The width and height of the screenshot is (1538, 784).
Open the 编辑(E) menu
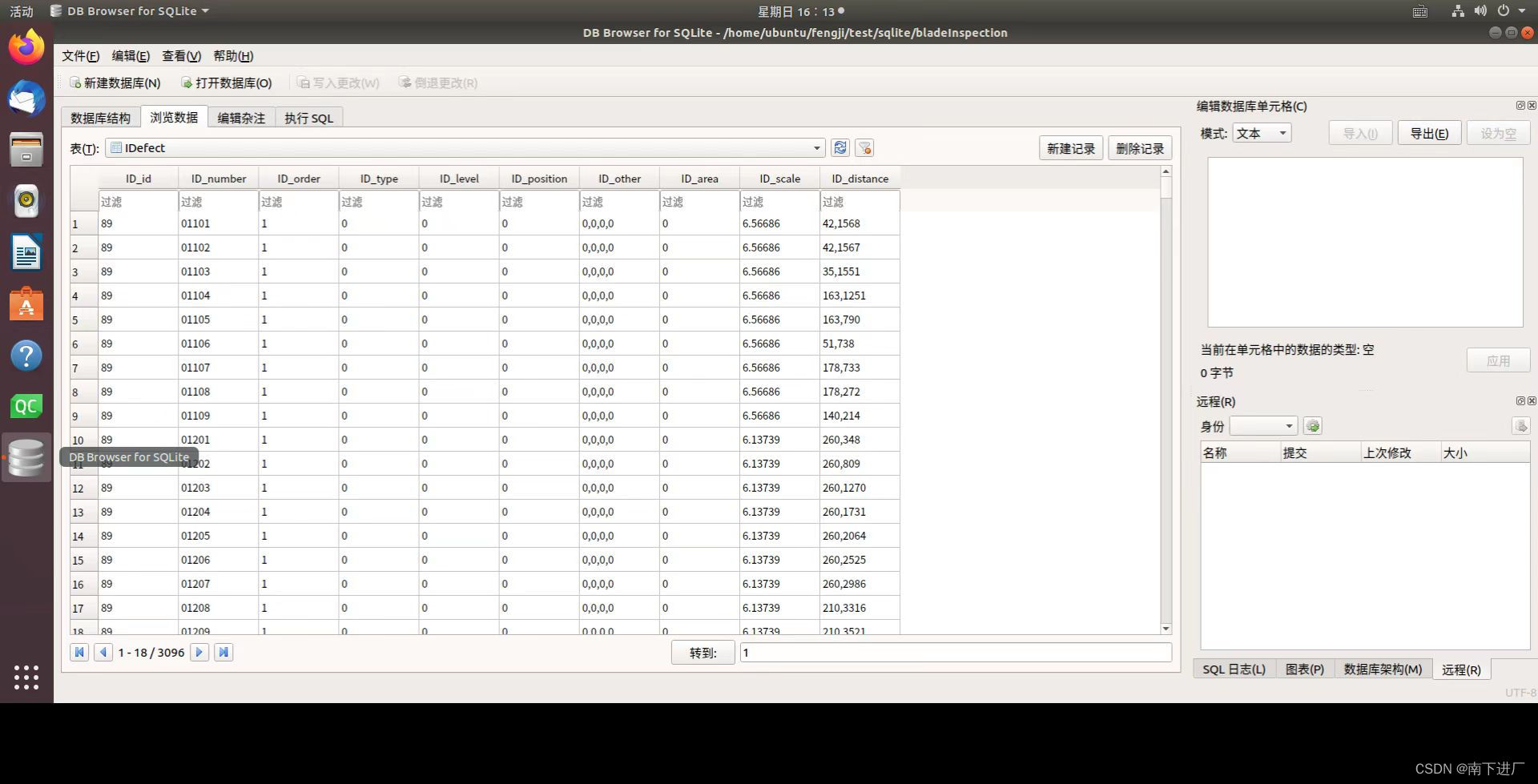click(x=131, y=56)
